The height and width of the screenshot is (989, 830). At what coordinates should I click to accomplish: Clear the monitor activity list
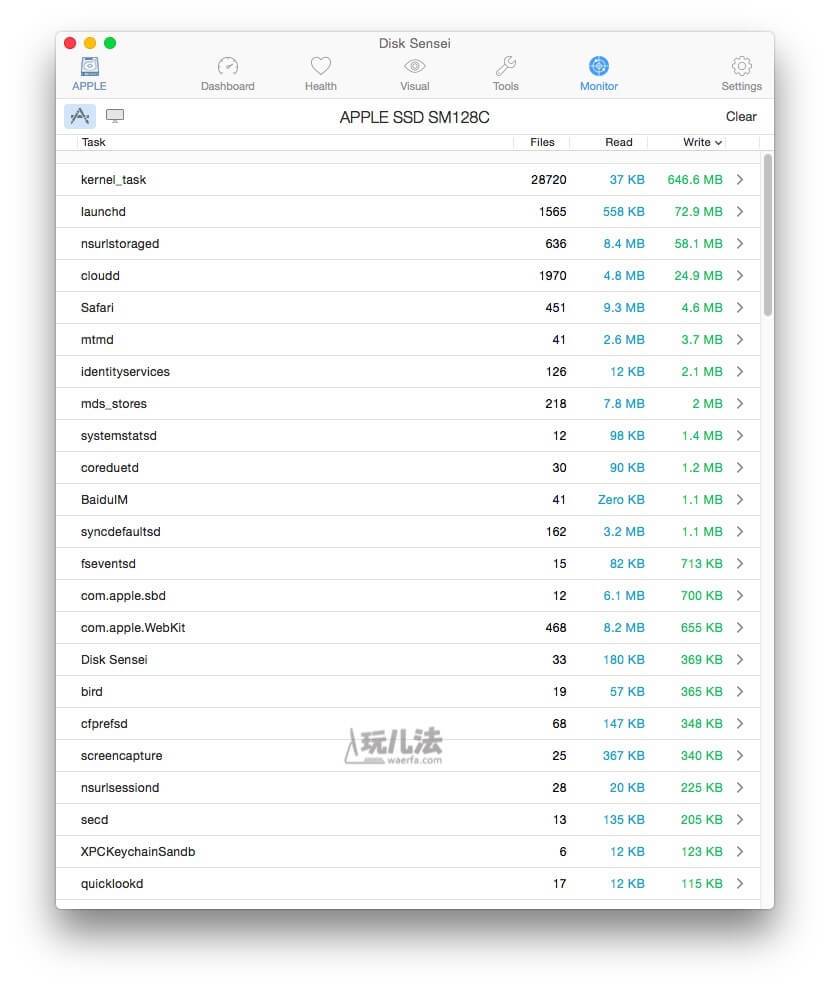coord(741,117)
